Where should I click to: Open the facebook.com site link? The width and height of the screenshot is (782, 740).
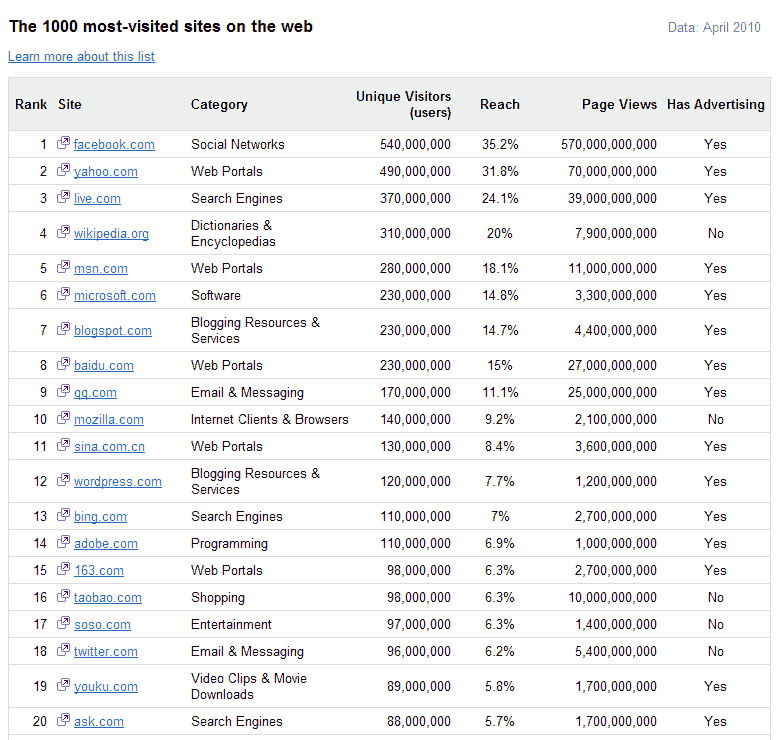pos(114,145)
